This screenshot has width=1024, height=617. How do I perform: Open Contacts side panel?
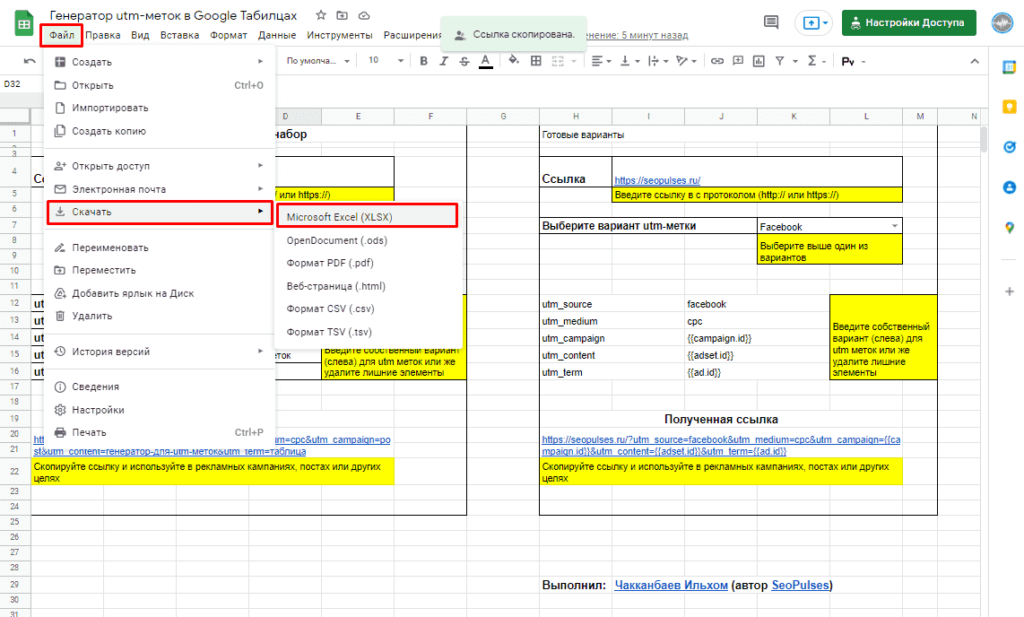[1009, 187]
